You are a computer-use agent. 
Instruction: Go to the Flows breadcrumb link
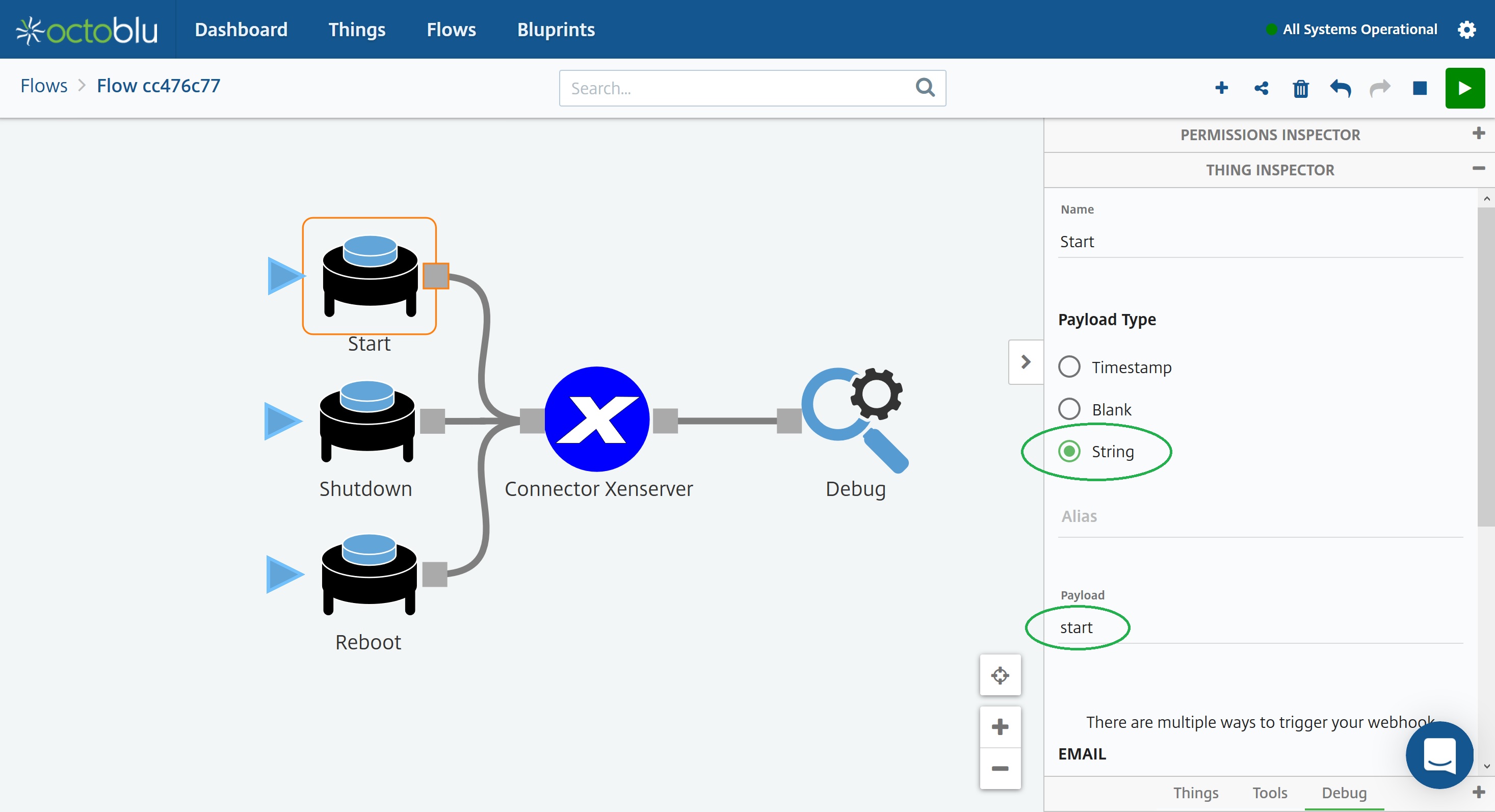43,86
